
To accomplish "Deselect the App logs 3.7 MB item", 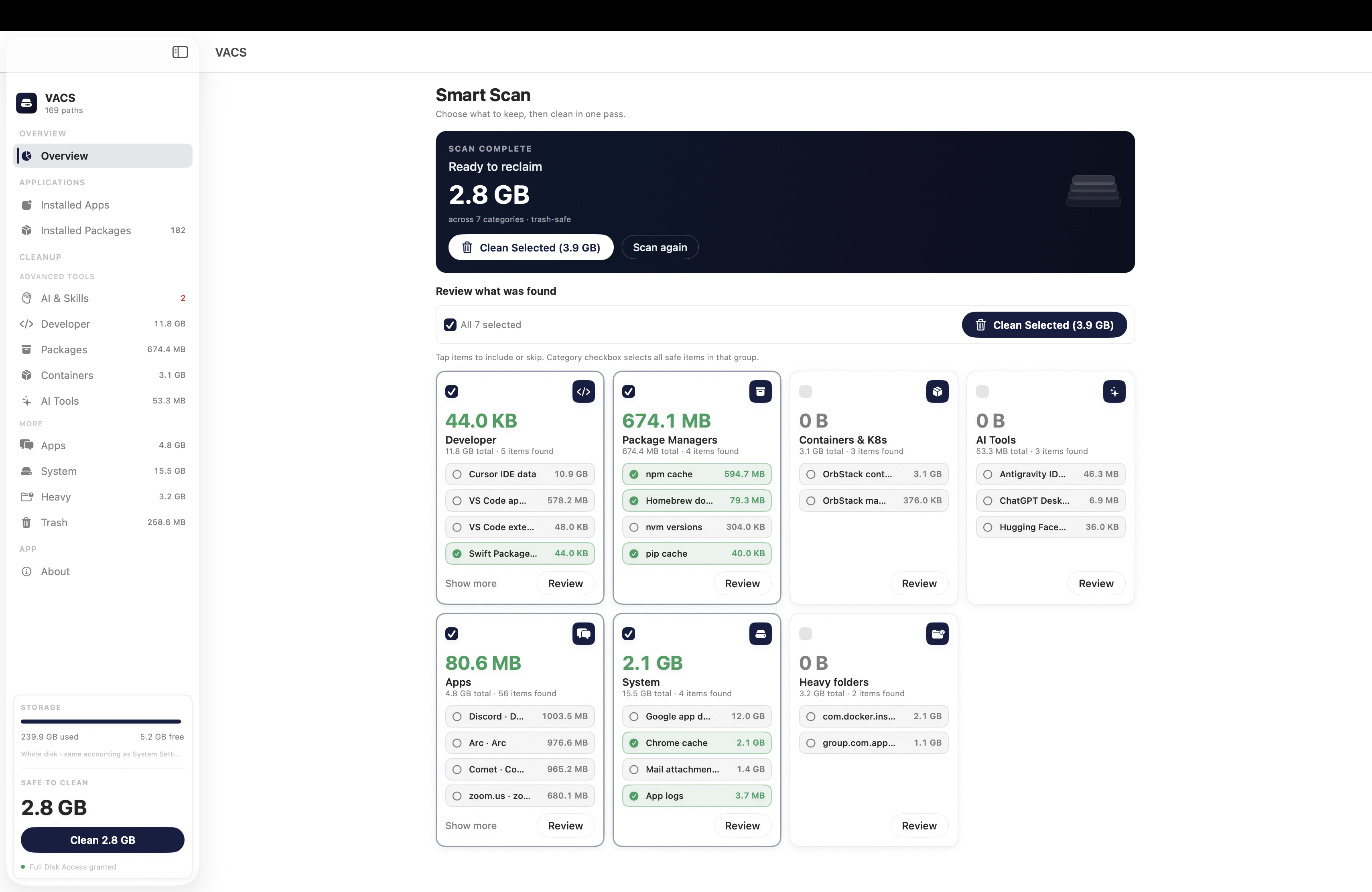I will [697, 796].
